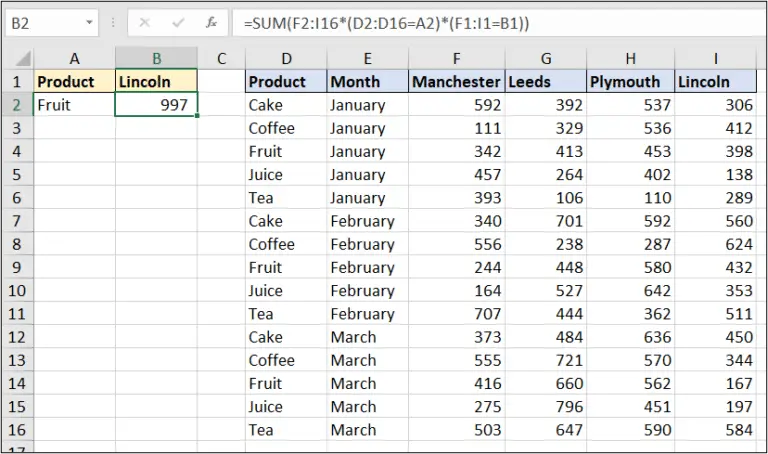Click the Enter checkmark icon in formula bar
This screenshot has width=768, height=454.
click(177, 21)
